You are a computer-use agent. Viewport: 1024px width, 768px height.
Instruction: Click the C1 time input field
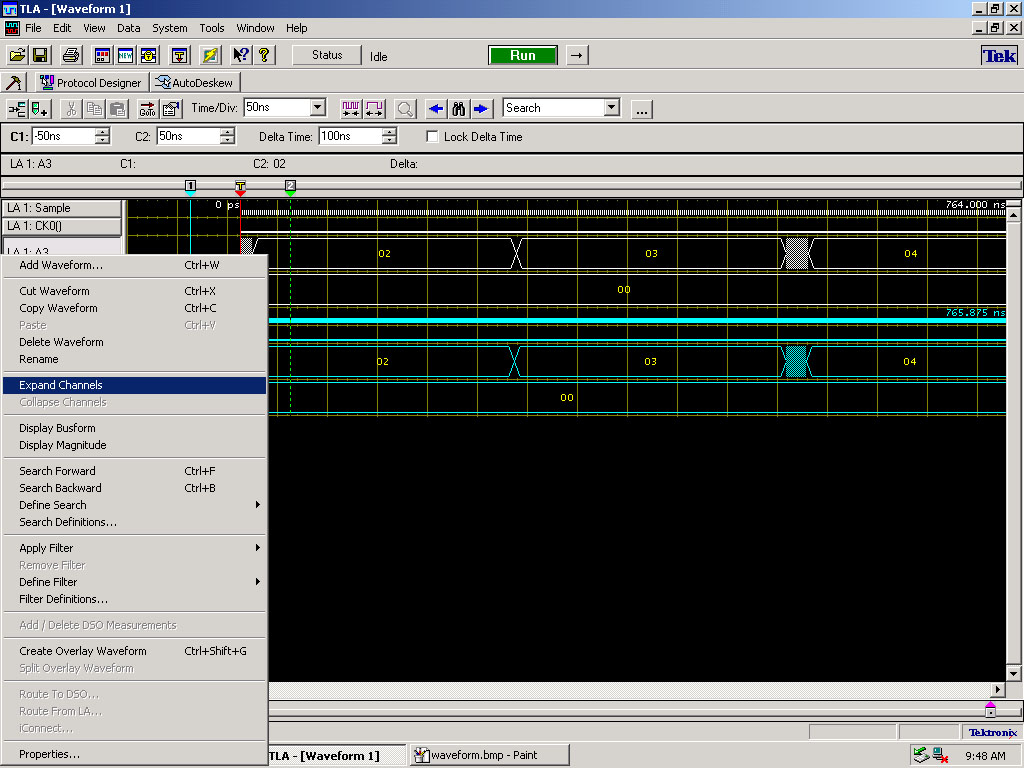point(63,137)
